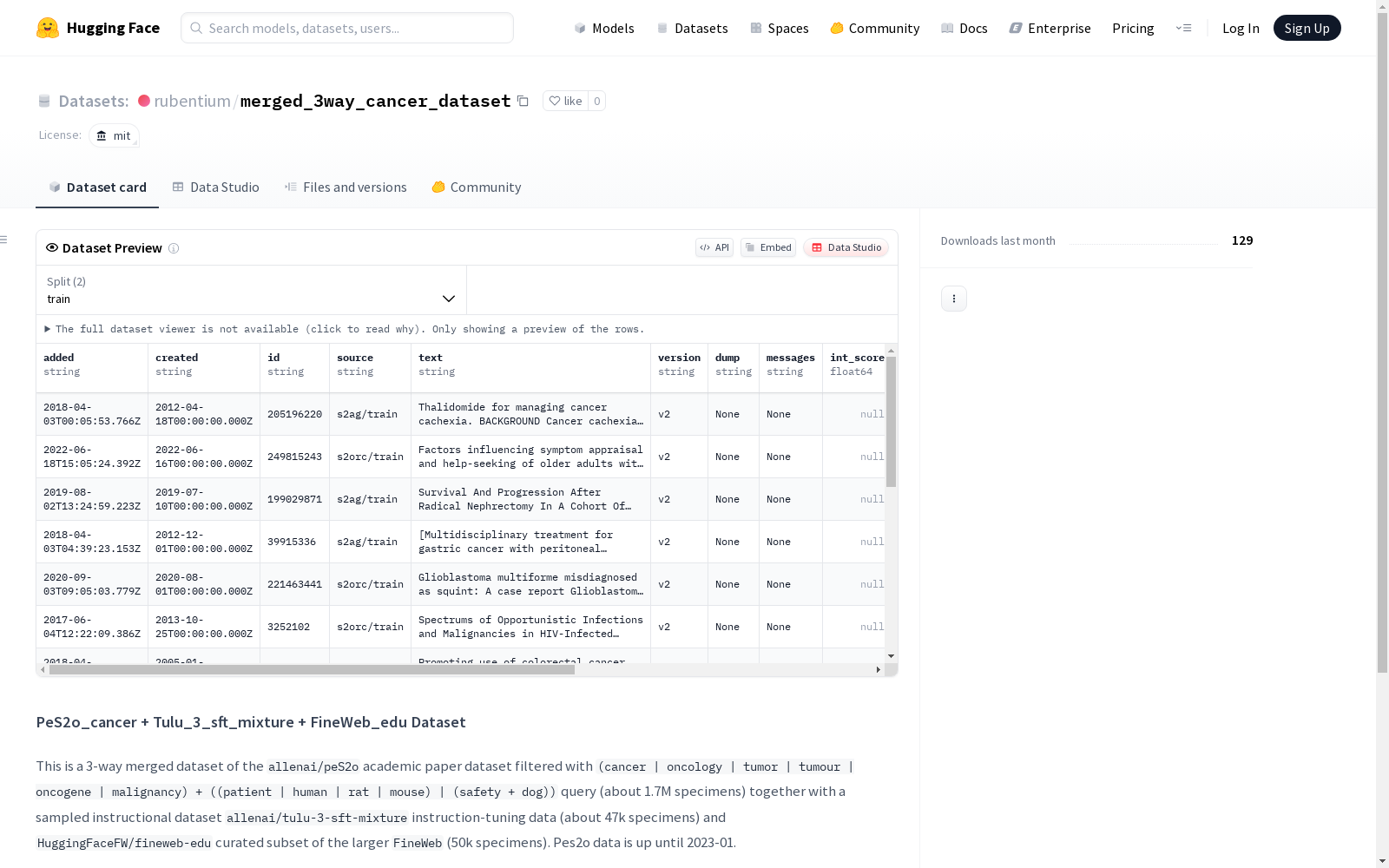Image resolution: width=1389 pixels, height=868 pixels.
Task: Open the three-dot options menu in sidebar
Action: (954, 299)
